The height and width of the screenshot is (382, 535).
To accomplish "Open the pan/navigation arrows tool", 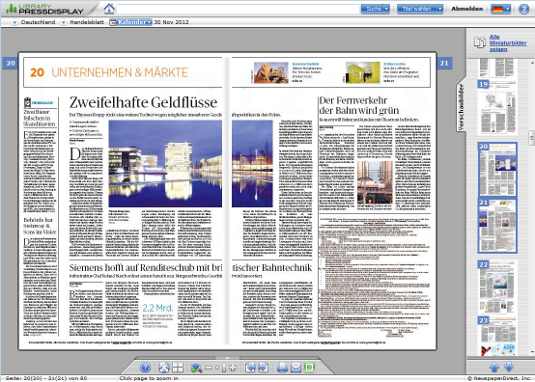I will click(164, 367).
